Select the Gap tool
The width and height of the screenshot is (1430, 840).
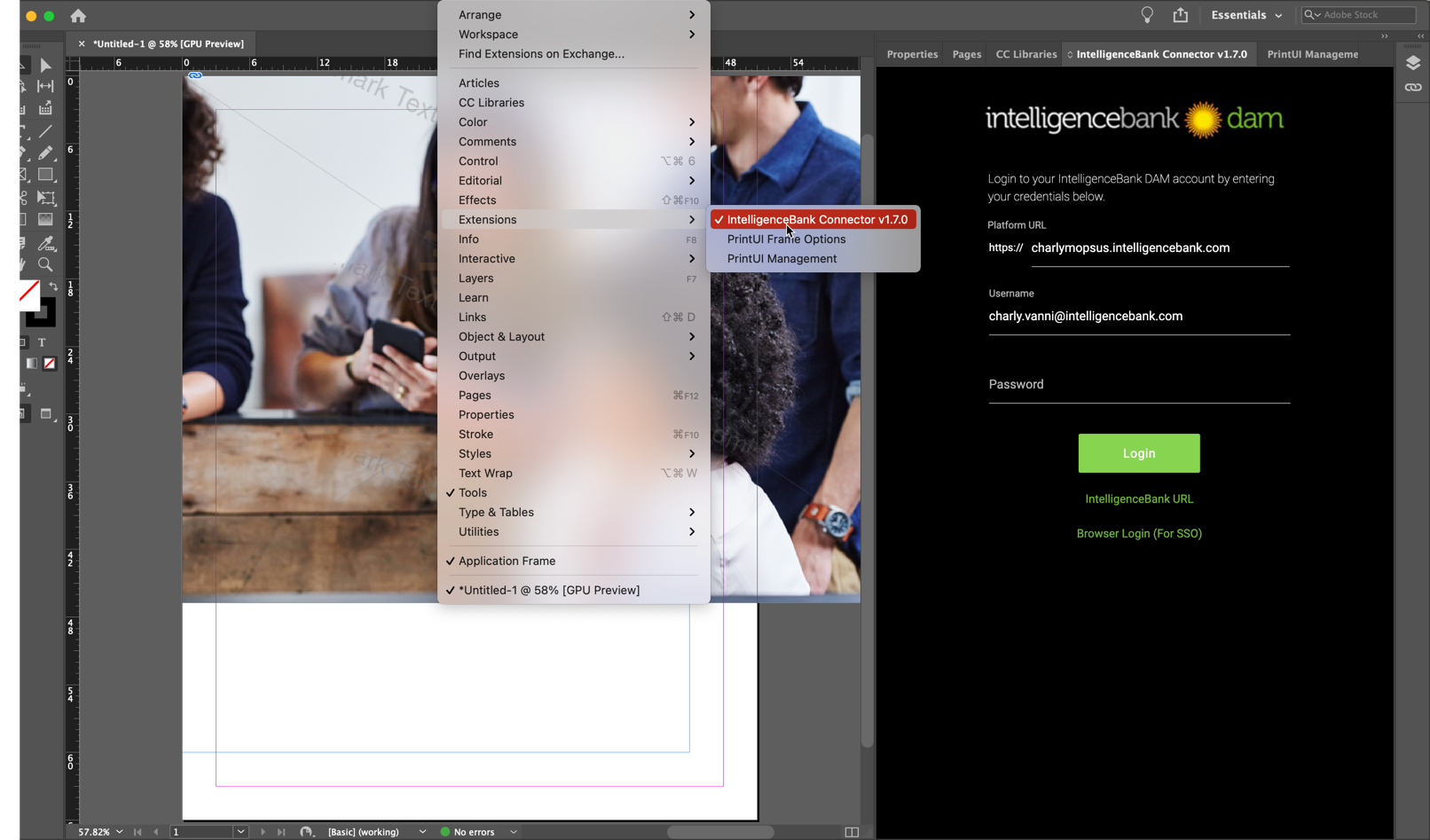tap(45, 86)
